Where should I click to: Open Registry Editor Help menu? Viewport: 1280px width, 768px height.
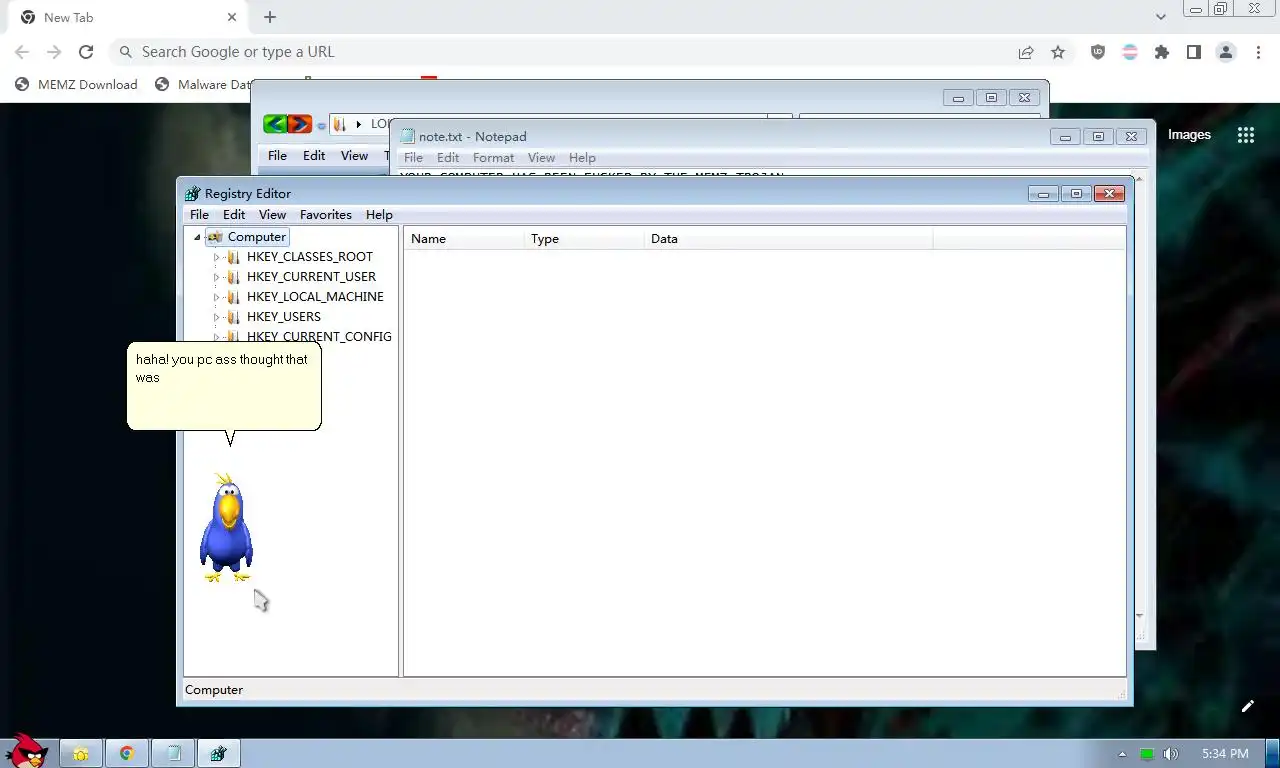(x=379, y=215)
